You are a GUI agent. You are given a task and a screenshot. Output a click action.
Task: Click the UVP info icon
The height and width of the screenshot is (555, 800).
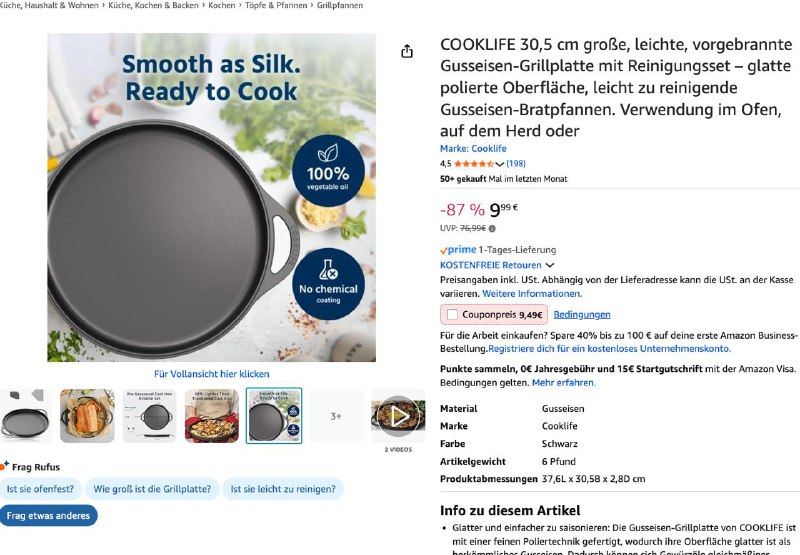pyautogui.click(x=492, y=228)
